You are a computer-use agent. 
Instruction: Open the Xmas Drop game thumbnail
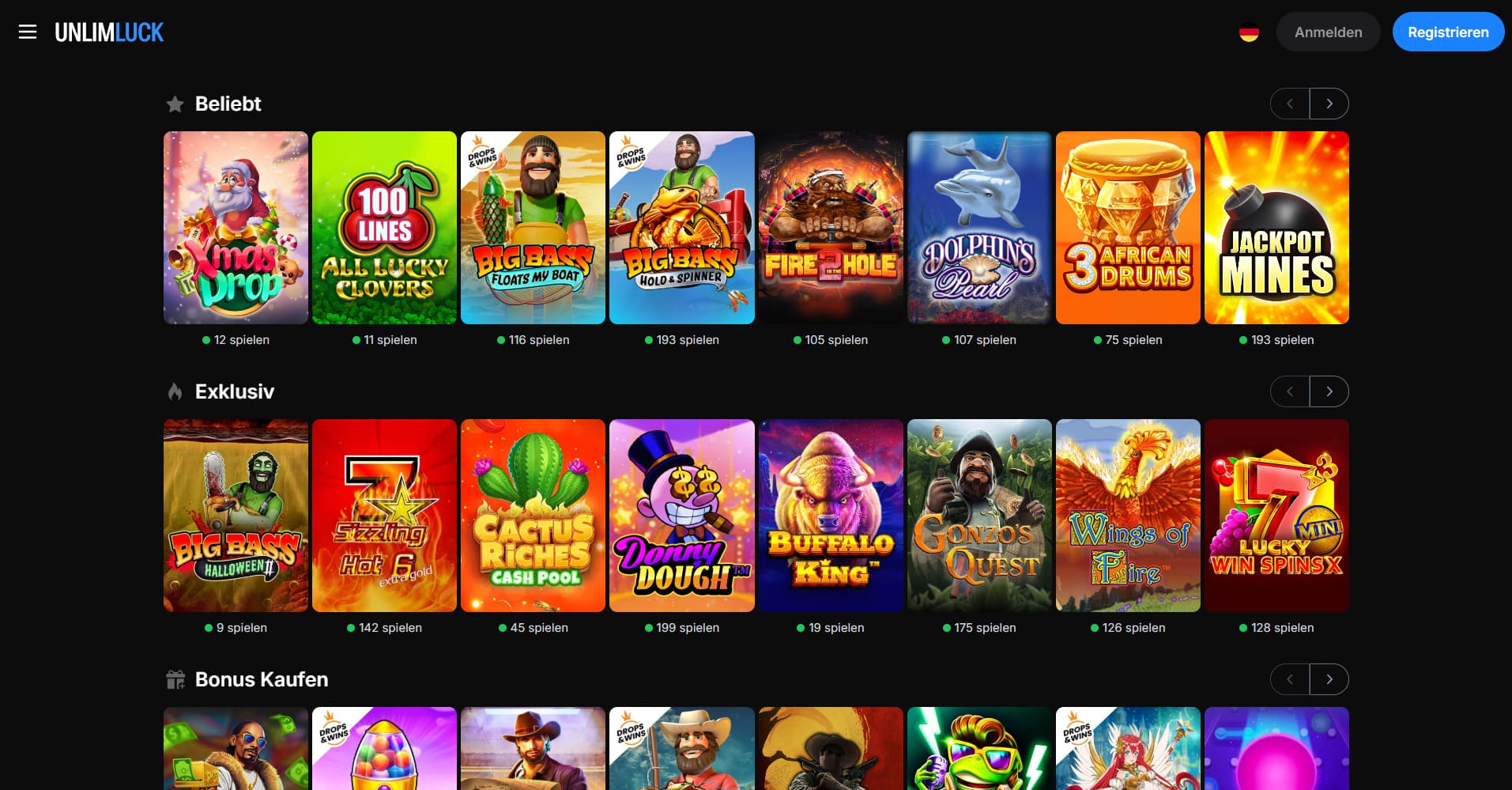tap(236, 228)
